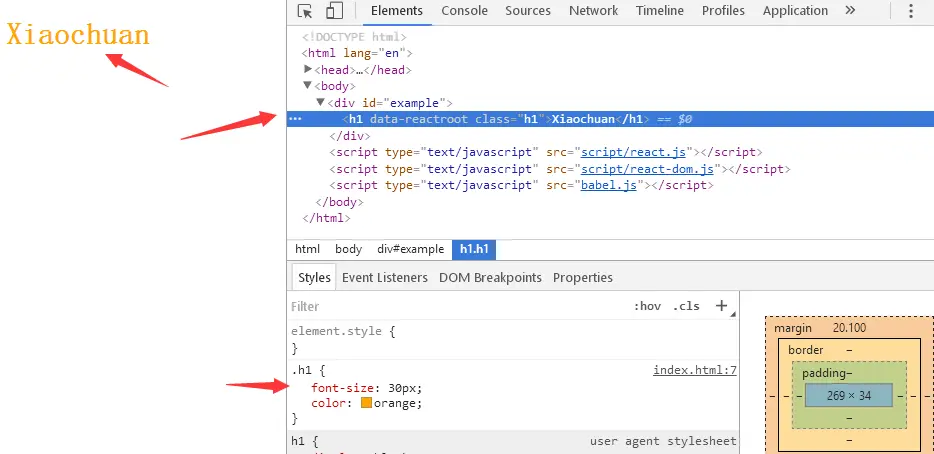The image size is (934, 454).
Task: Select the closing </div> row
Action: coord(350,136)
